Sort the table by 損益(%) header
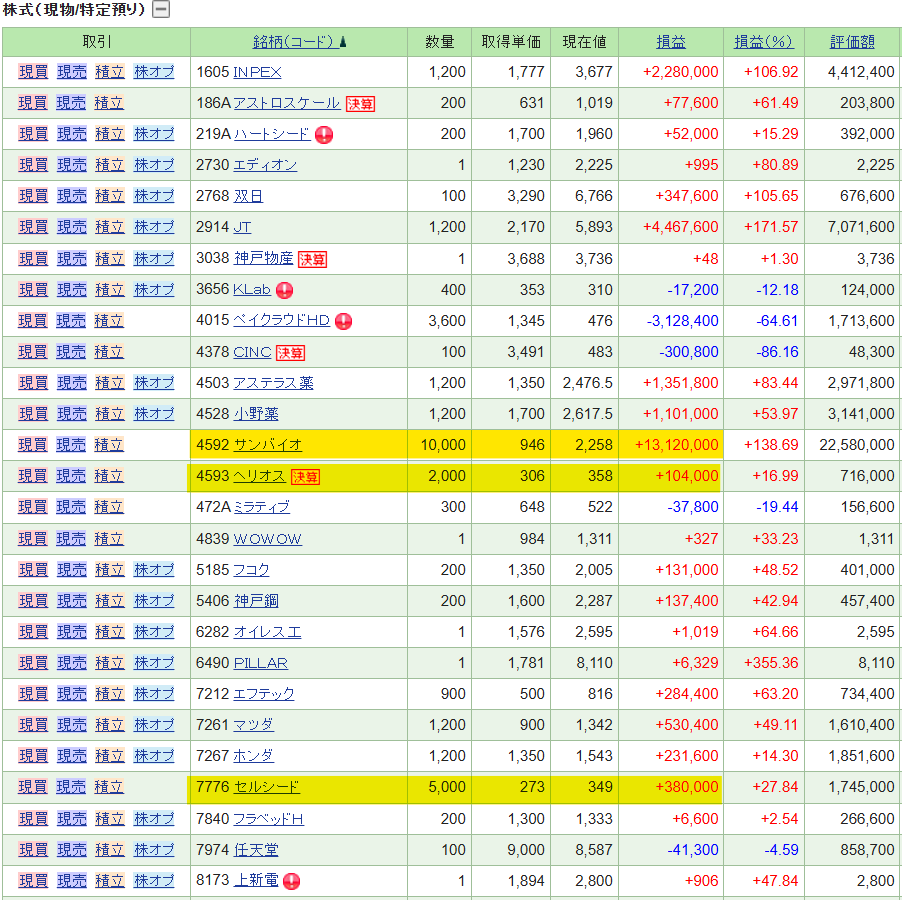The image size is (902, 900). coord(763,42)
